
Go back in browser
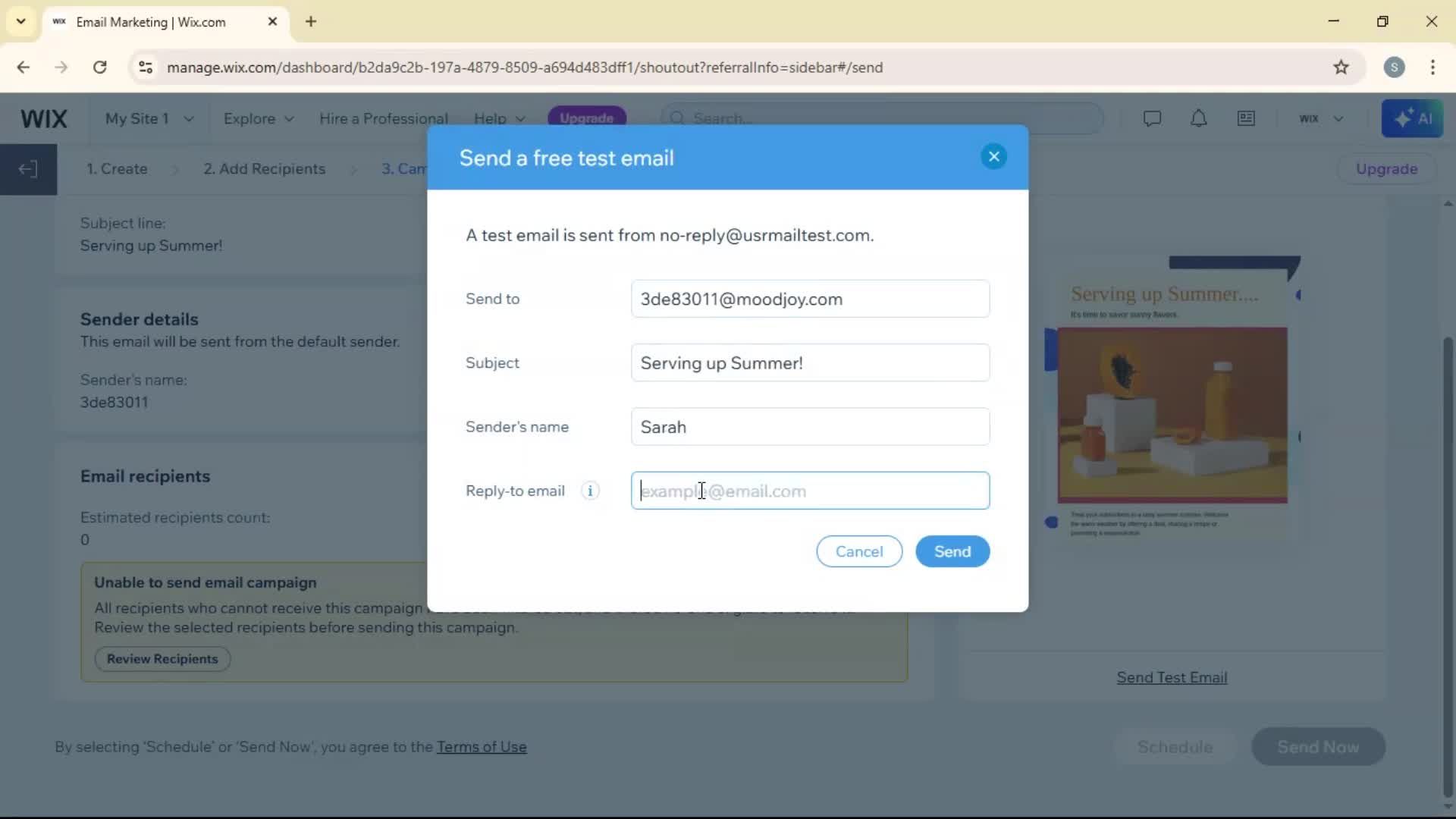(x=24, y=67)
